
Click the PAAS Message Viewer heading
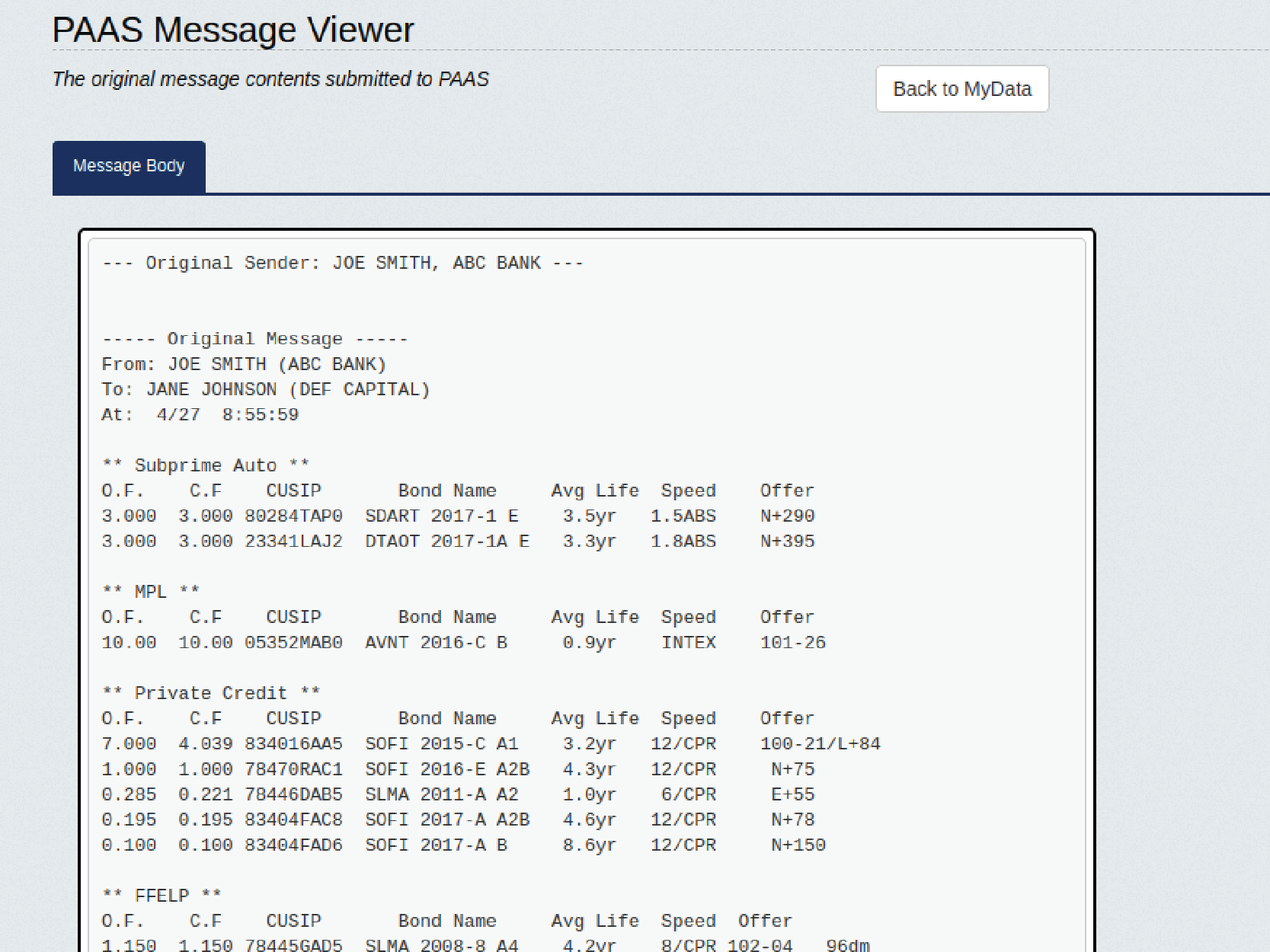232,30
